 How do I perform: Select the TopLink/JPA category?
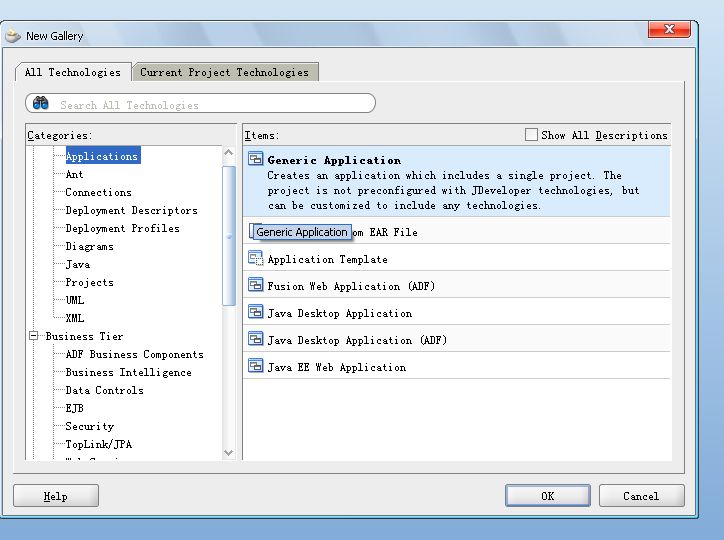(x=99, y=444)
